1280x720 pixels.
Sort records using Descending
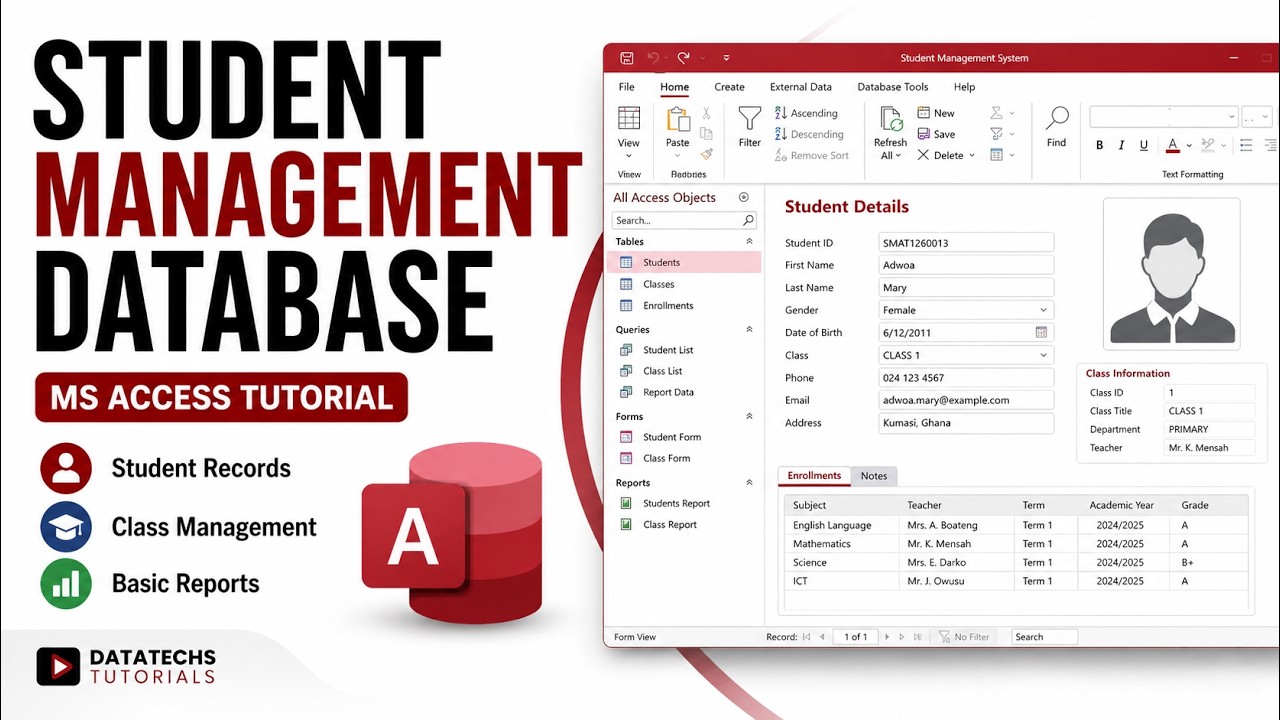[809, 134]
